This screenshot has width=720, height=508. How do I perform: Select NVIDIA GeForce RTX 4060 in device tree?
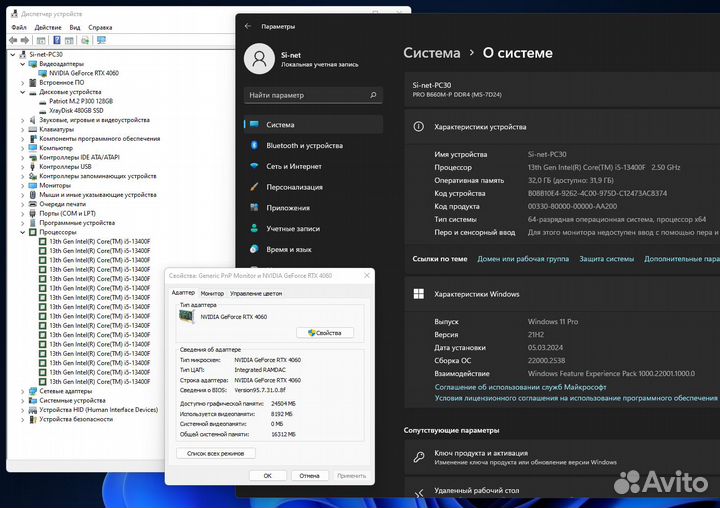click(84, 73)
